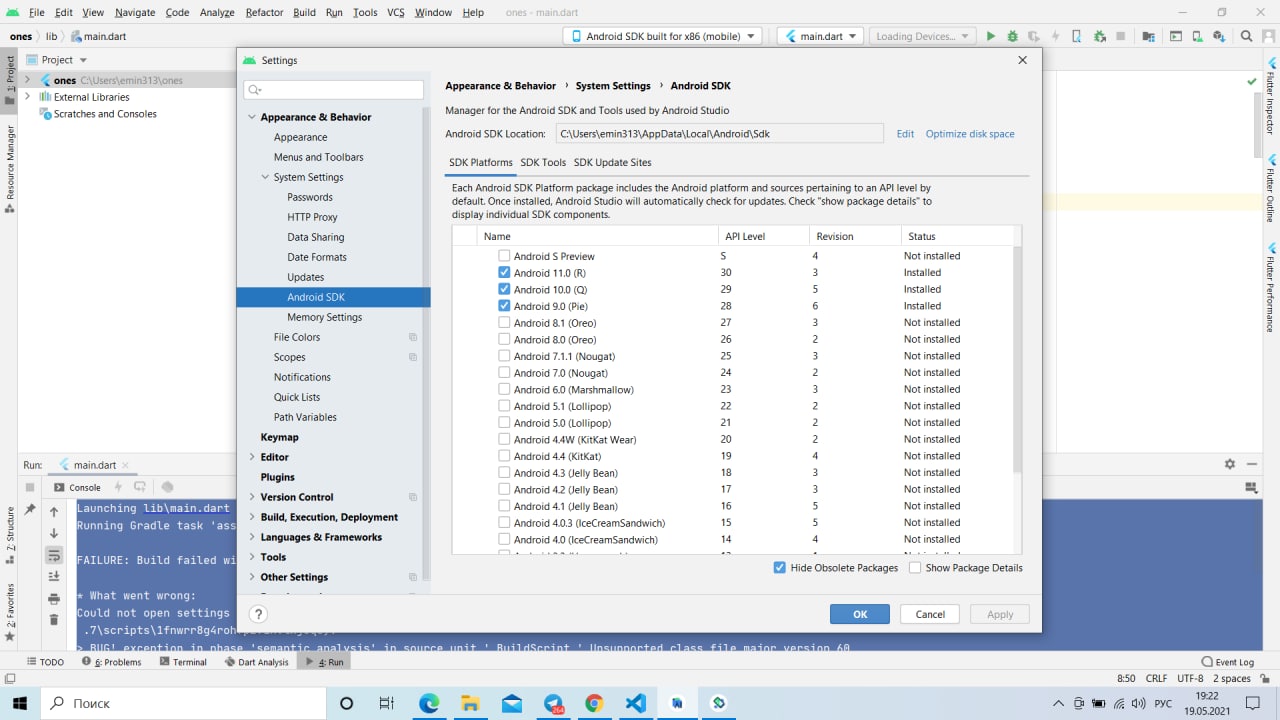Check Android S Preview platform
Image resolution: width=1280 pixels, height=720 pixels.
[504, 256]
